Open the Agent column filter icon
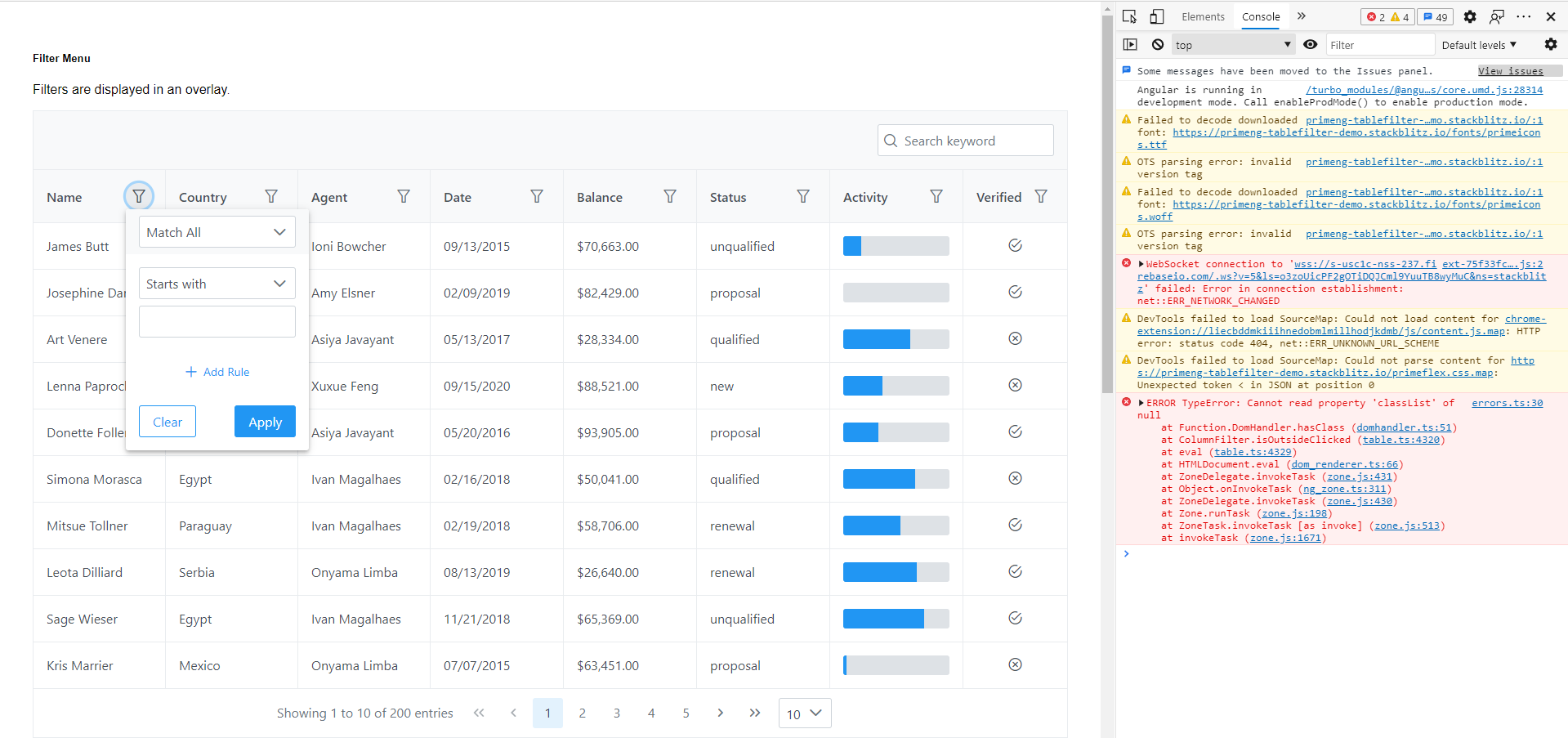 tap(404, 196)
